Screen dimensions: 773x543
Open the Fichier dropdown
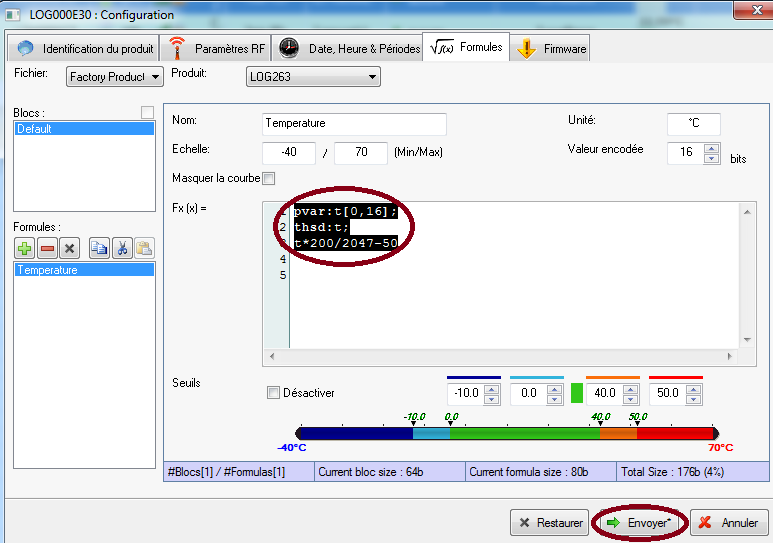[x=114, y=76]
